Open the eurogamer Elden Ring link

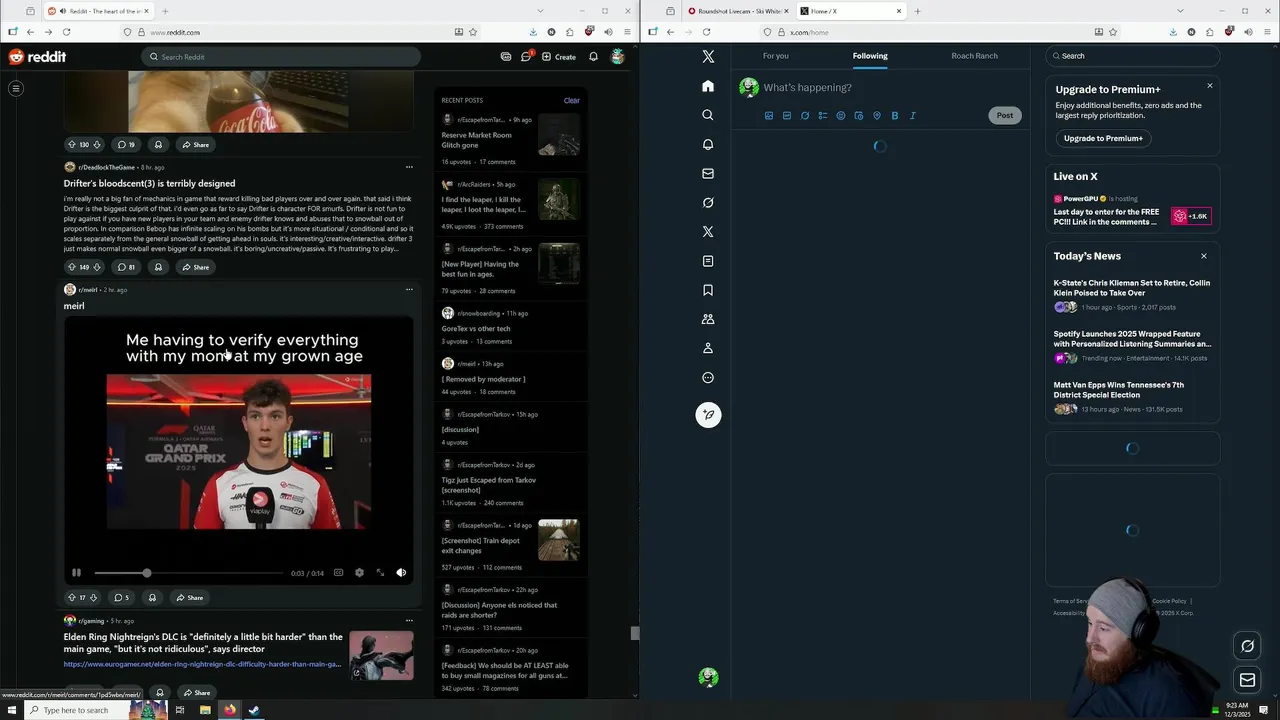click(x=203, y=664)
